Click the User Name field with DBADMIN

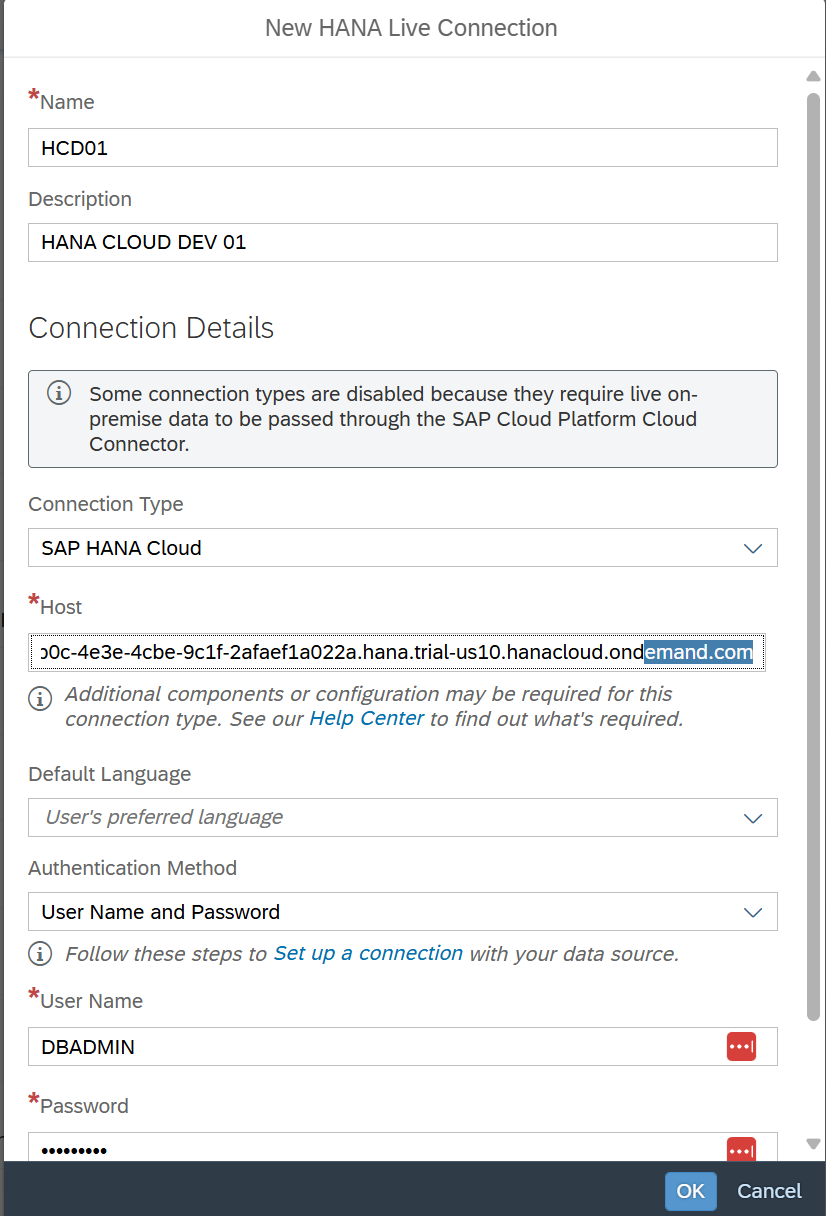[x=402, y=1047]
